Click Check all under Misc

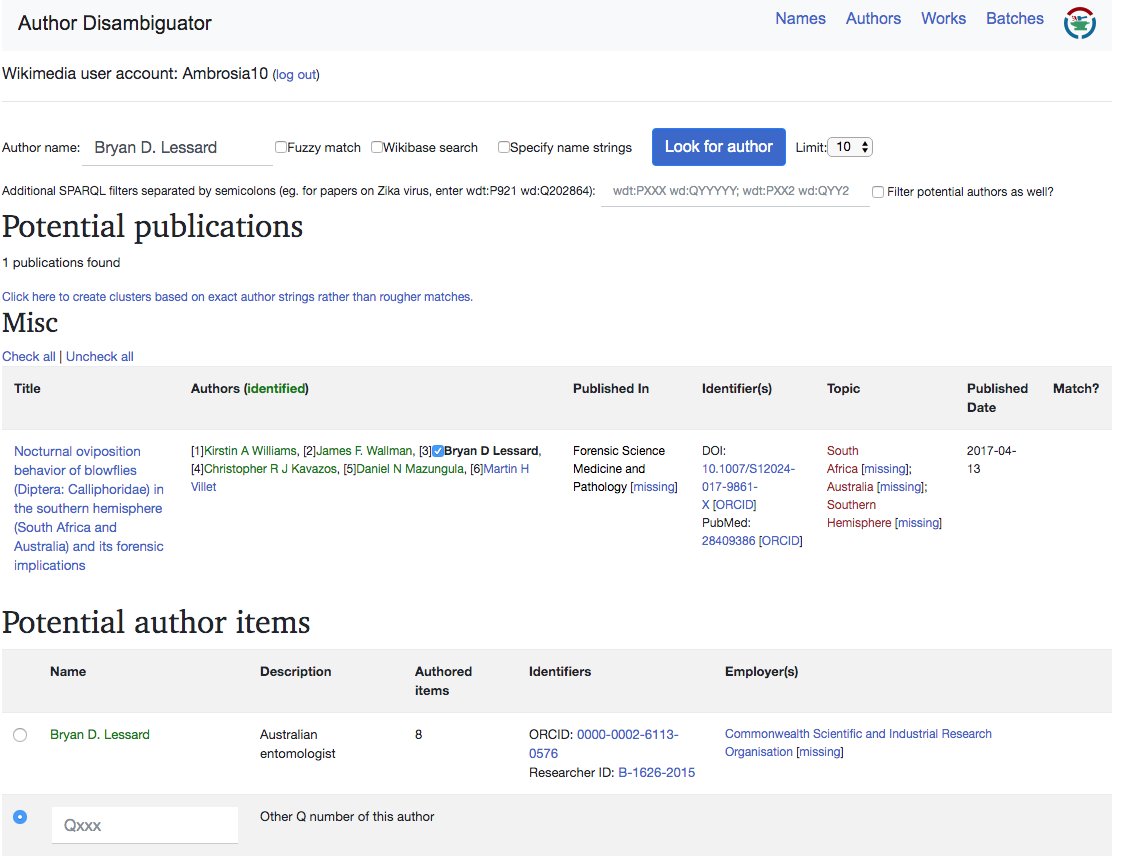28,356
